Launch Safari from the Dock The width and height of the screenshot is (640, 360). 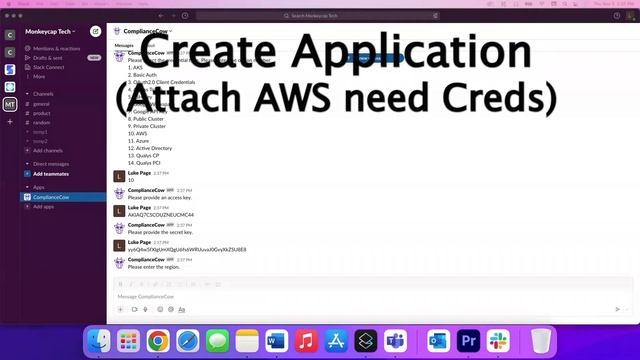[x=188, y=341]
